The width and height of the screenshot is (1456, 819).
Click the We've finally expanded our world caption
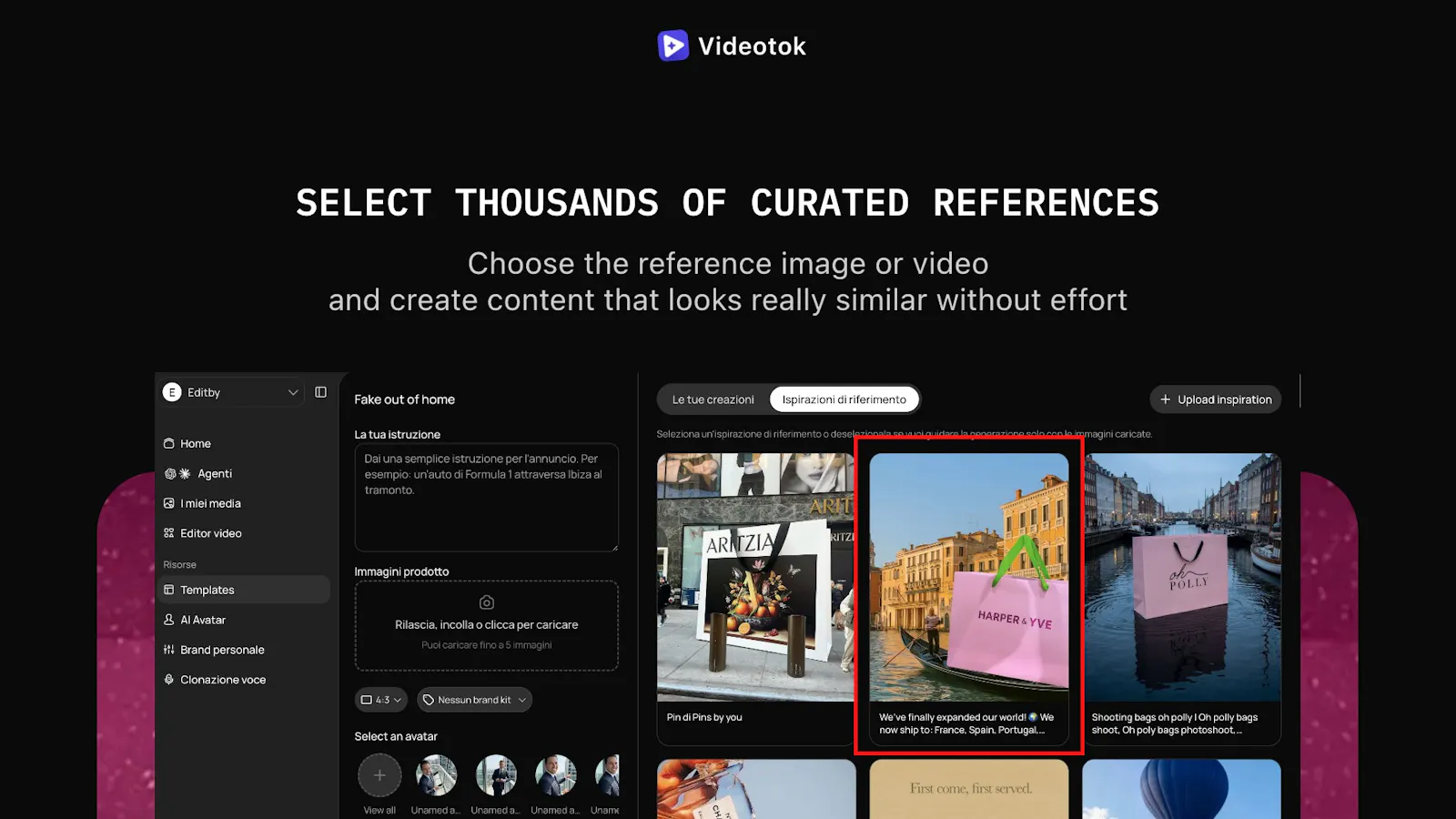[966, 723]
